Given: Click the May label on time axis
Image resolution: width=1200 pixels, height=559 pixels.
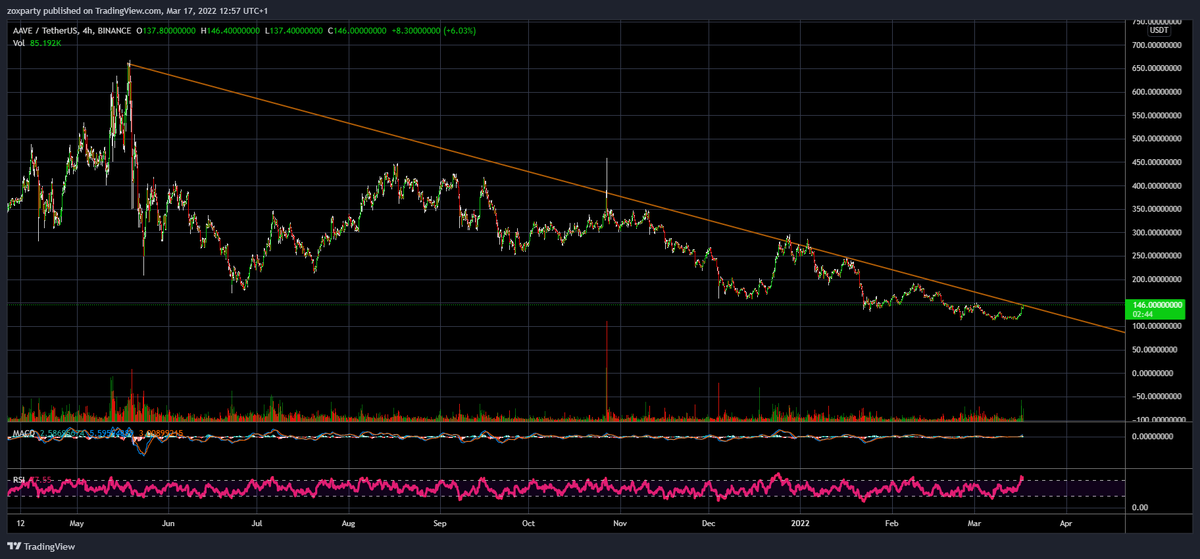Looking at the screenshot, I should [x=79, y=522].
